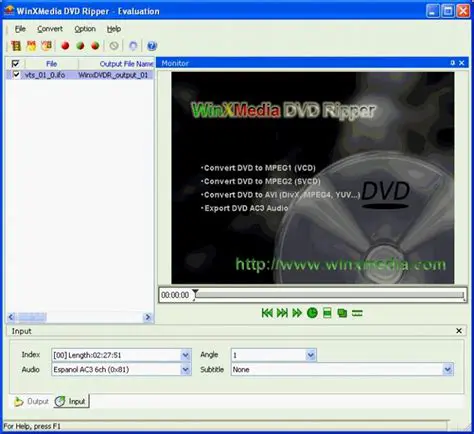The width and height of the screenshot is (474, 434).
Task: Click the film strip icon in the toolbar
Action: [x=16, y=46]
